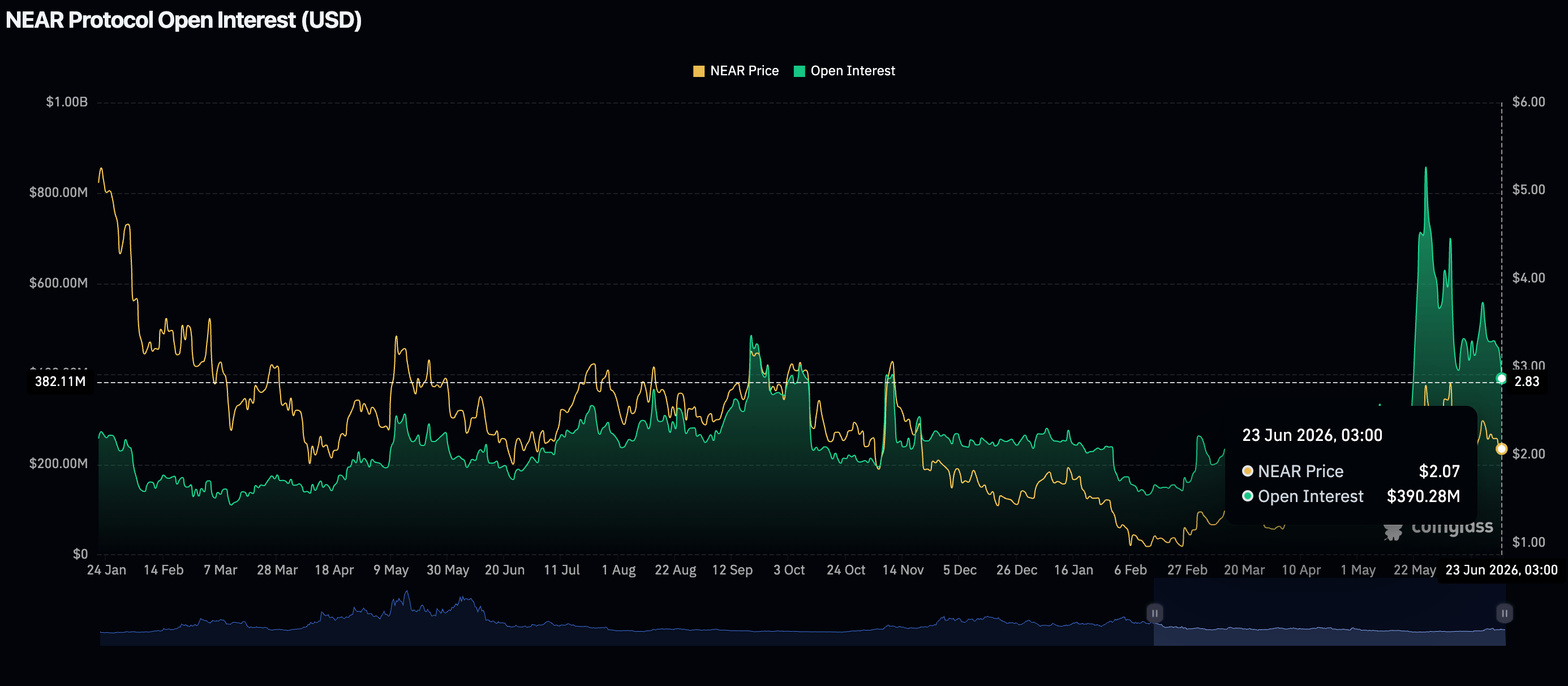Click the green Open Interest endpoint marker
This screenshot has height=686, width=1568.
coord(1502,379)
